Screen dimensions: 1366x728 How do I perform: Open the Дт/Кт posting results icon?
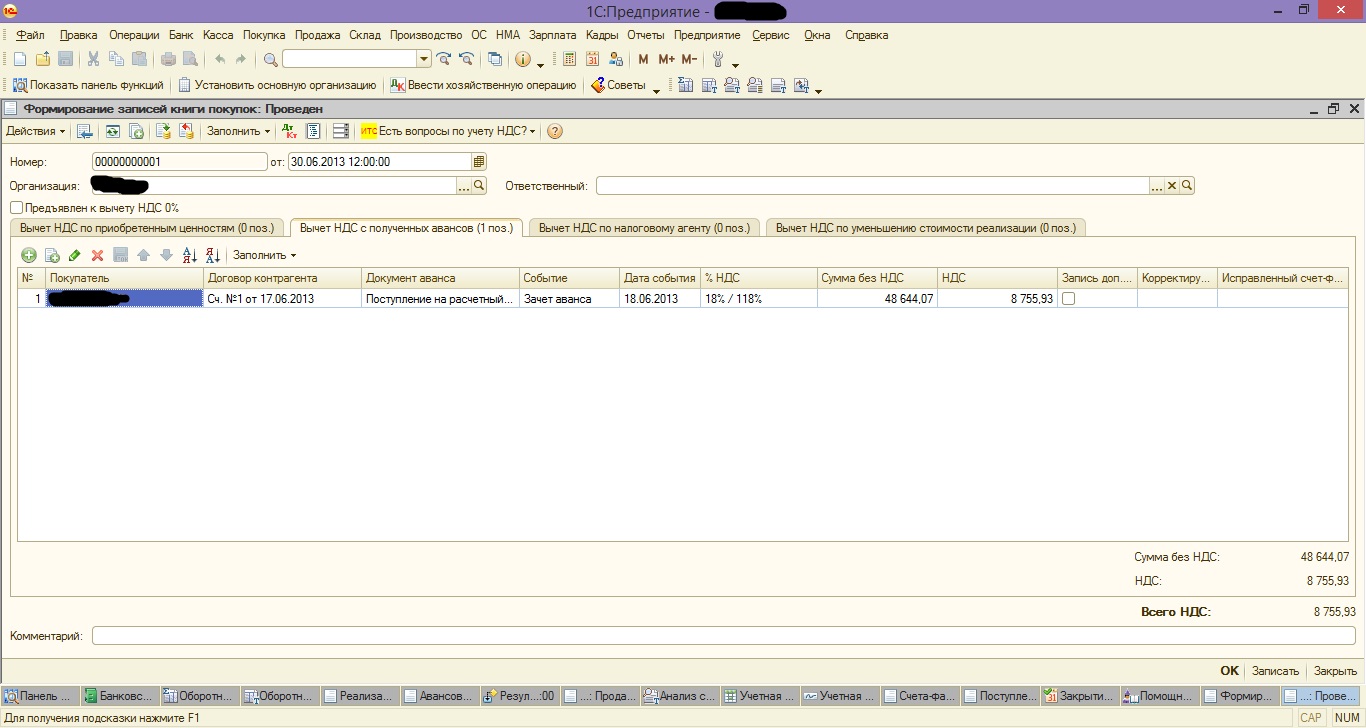coord(289,131)
